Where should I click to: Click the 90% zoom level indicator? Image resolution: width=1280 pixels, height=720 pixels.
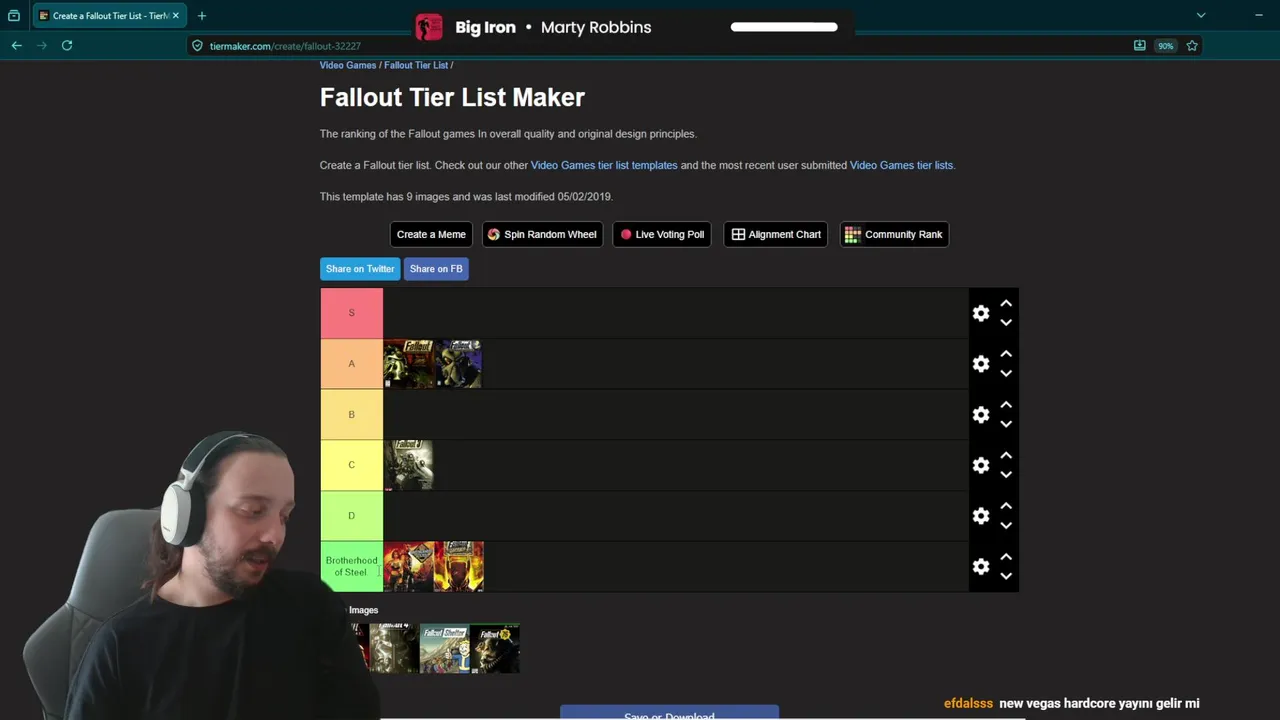pos(1165,46)
